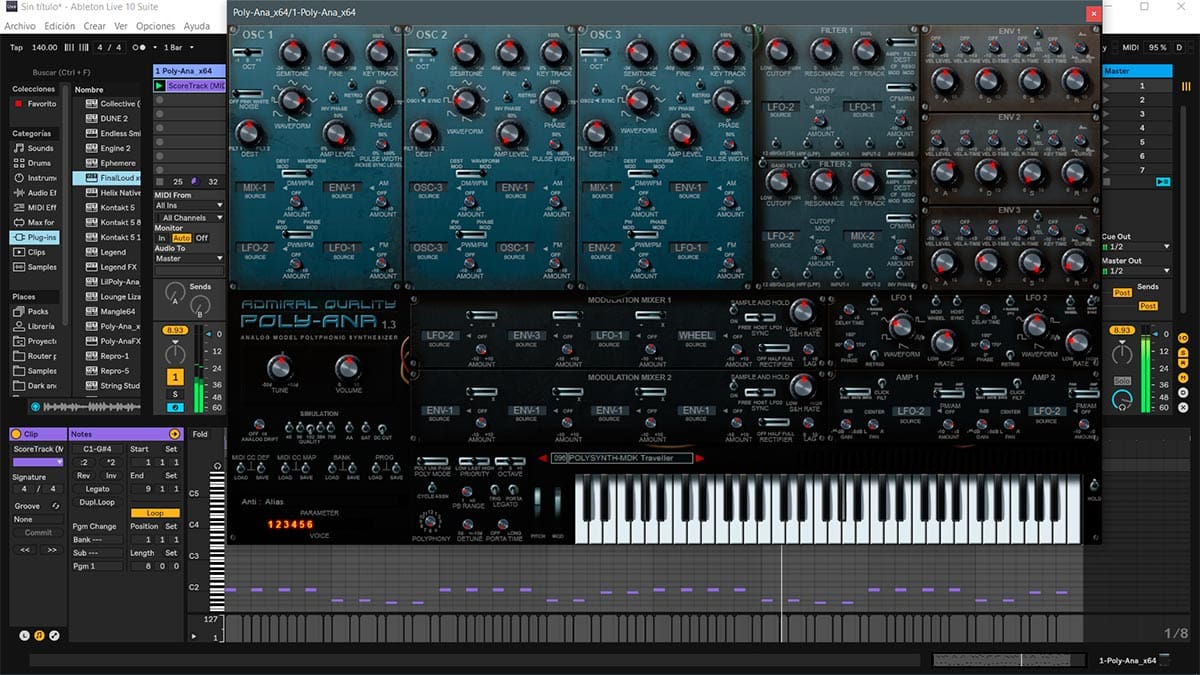This screenshot has width=1200, height=675.
Task: Open the Opciones menu
Action: pos(156,26)
